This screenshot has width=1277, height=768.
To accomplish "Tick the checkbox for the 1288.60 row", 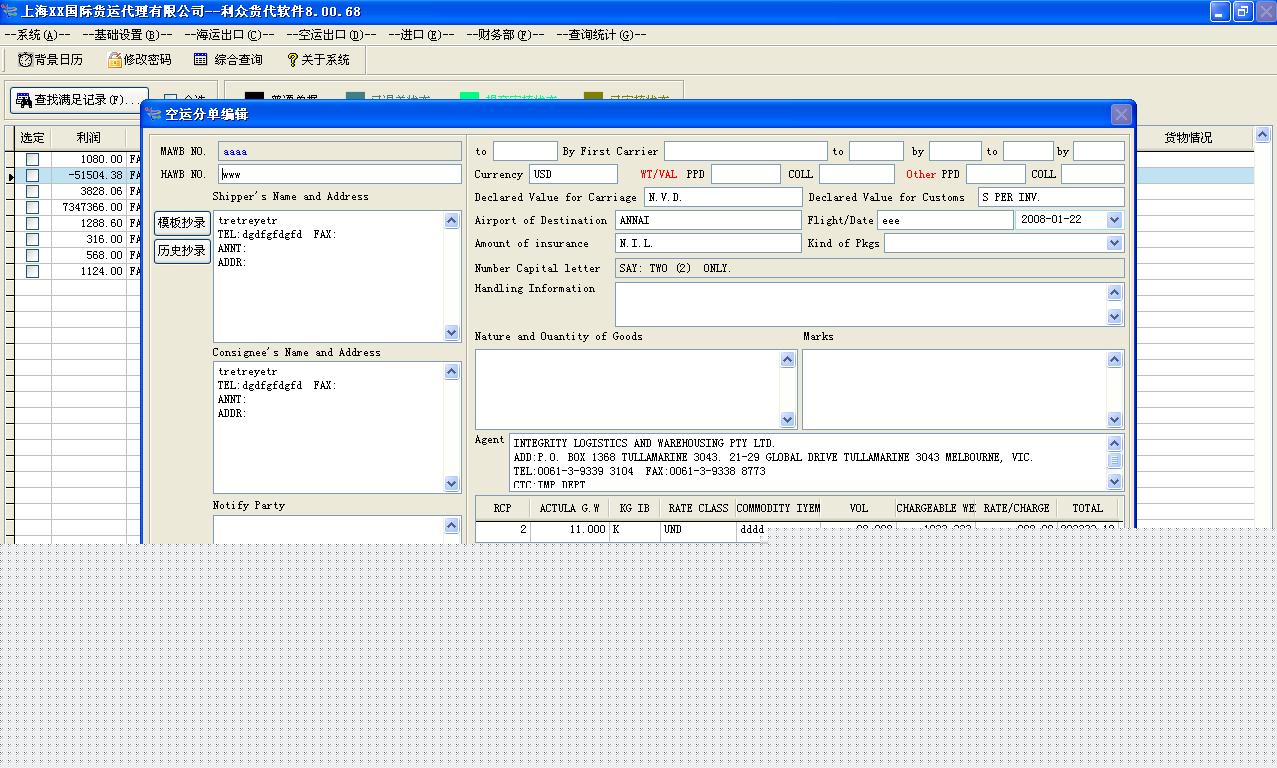I will [x=33, y=223].
